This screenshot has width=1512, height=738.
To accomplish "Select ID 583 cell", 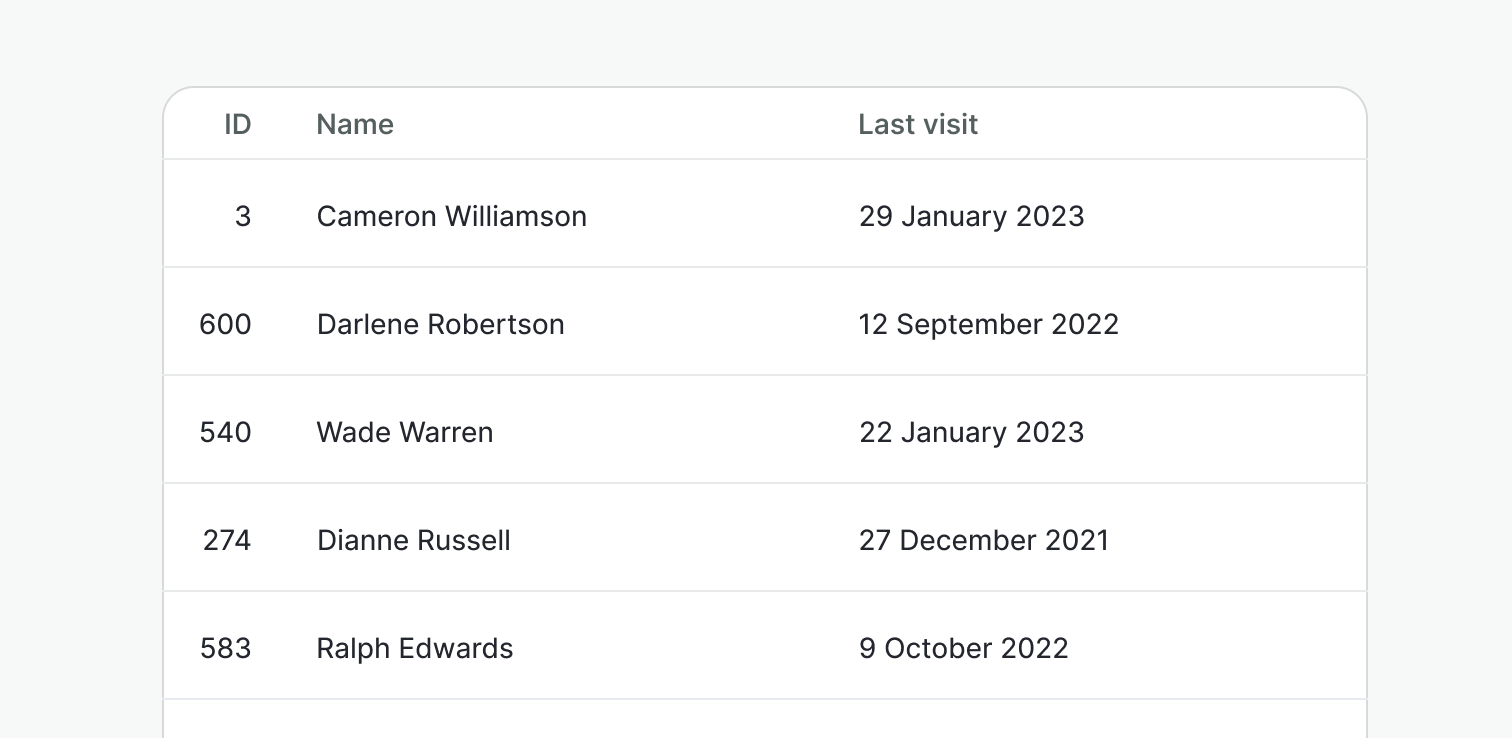I will tap(225, 648).
